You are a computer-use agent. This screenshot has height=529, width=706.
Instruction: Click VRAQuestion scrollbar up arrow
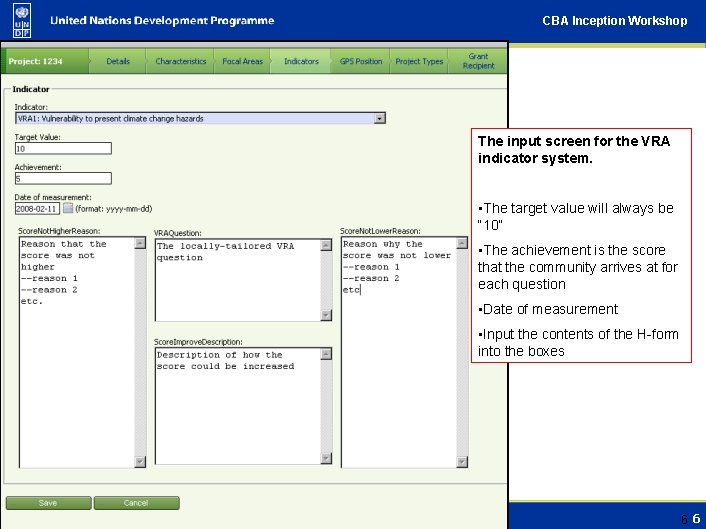coord(326,245)
